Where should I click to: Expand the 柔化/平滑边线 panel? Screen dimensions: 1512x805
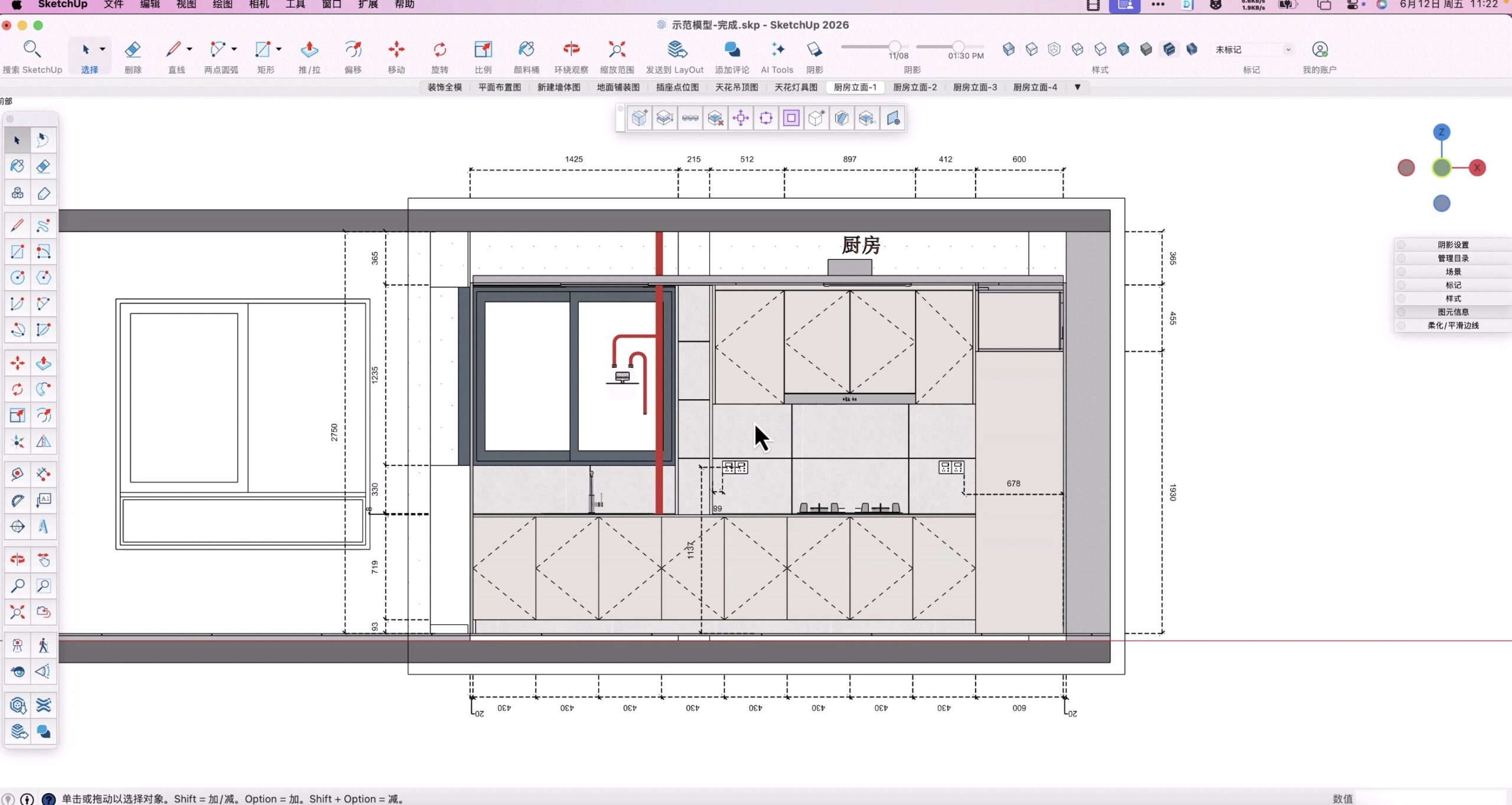(1453, 325)
